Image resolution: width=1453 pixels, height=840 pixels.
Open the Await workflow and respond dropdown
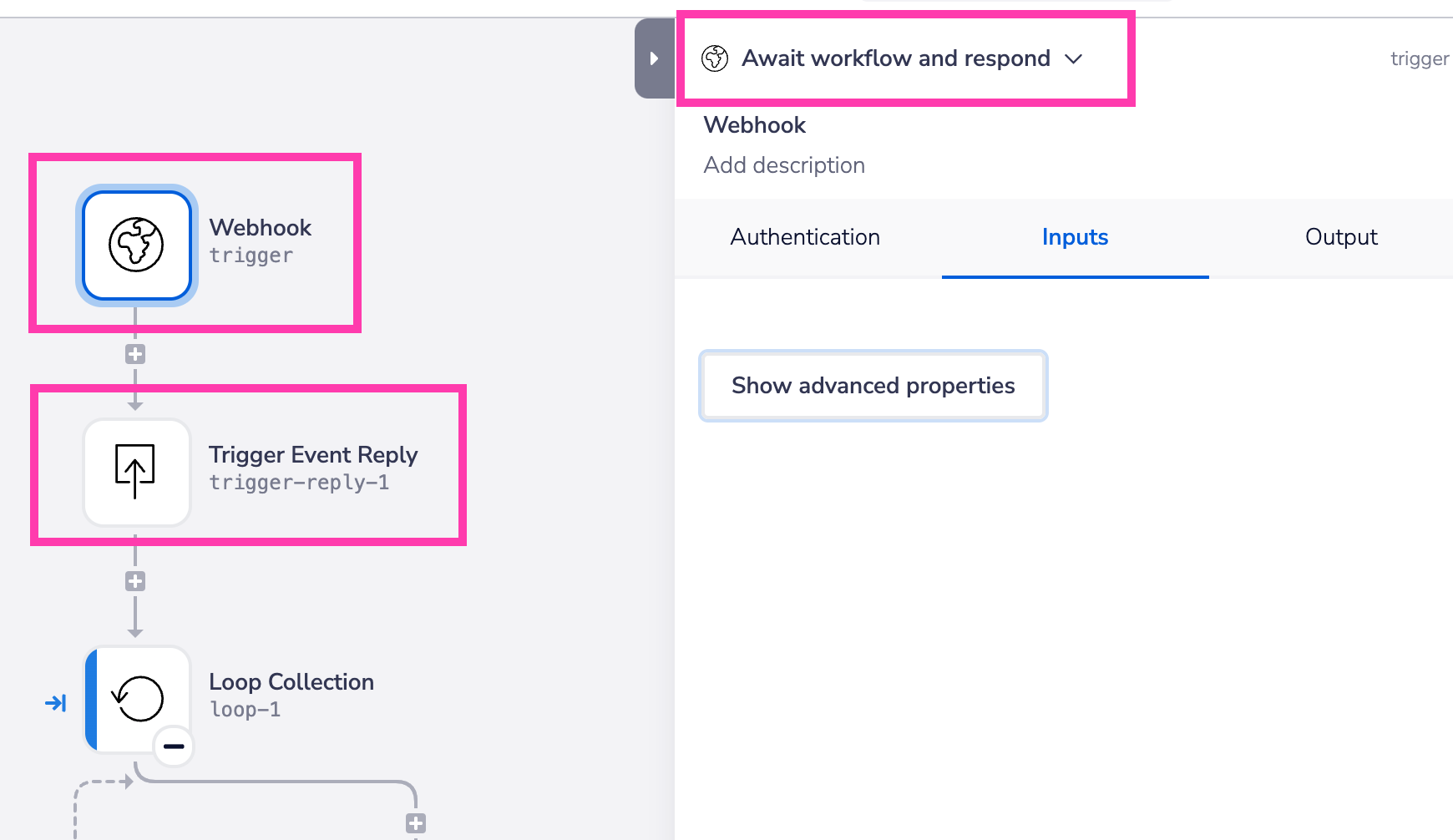(x=1074, y=58)
